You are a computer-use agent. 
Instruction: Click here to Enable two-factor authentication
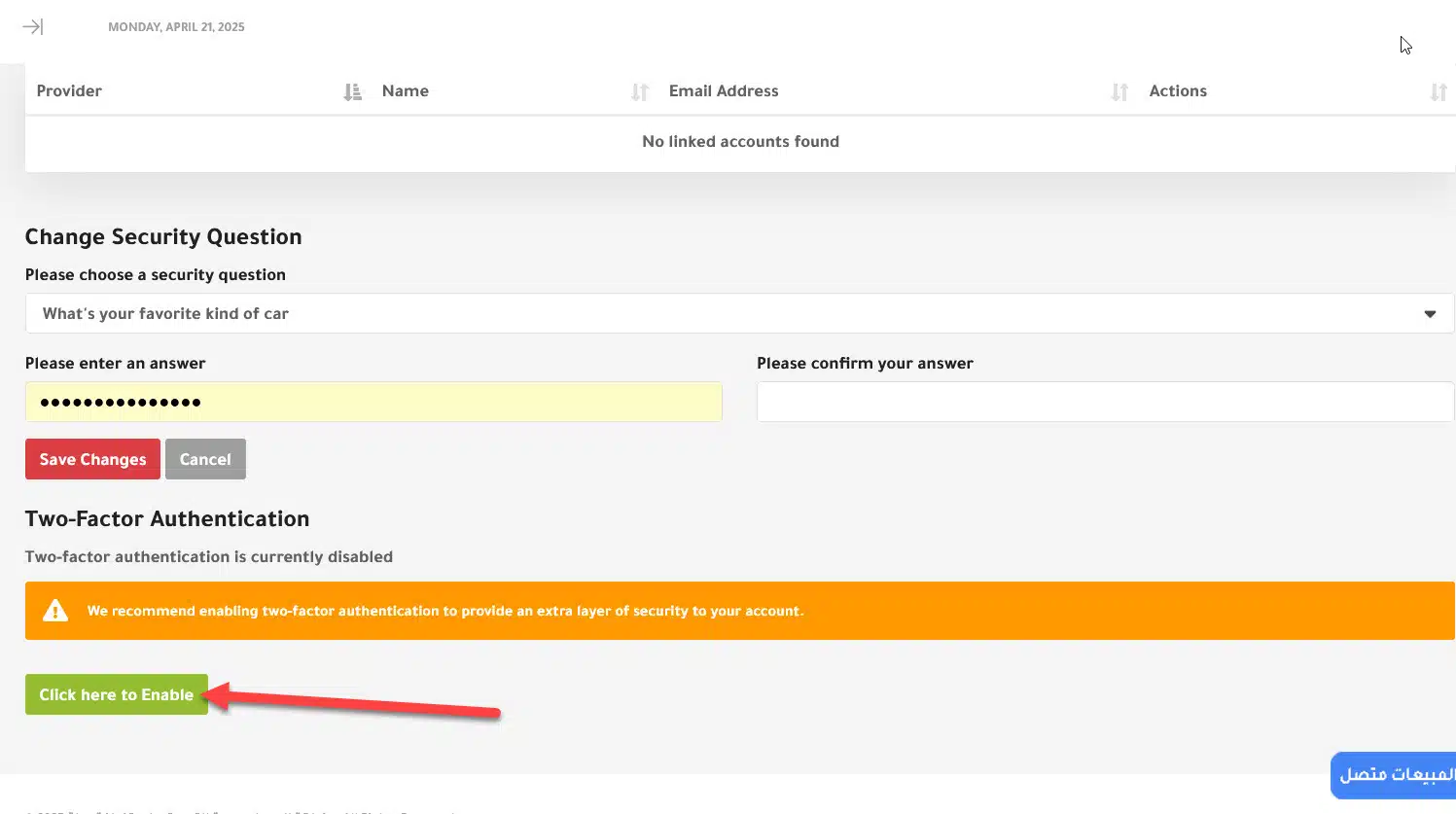pos(117,694)
